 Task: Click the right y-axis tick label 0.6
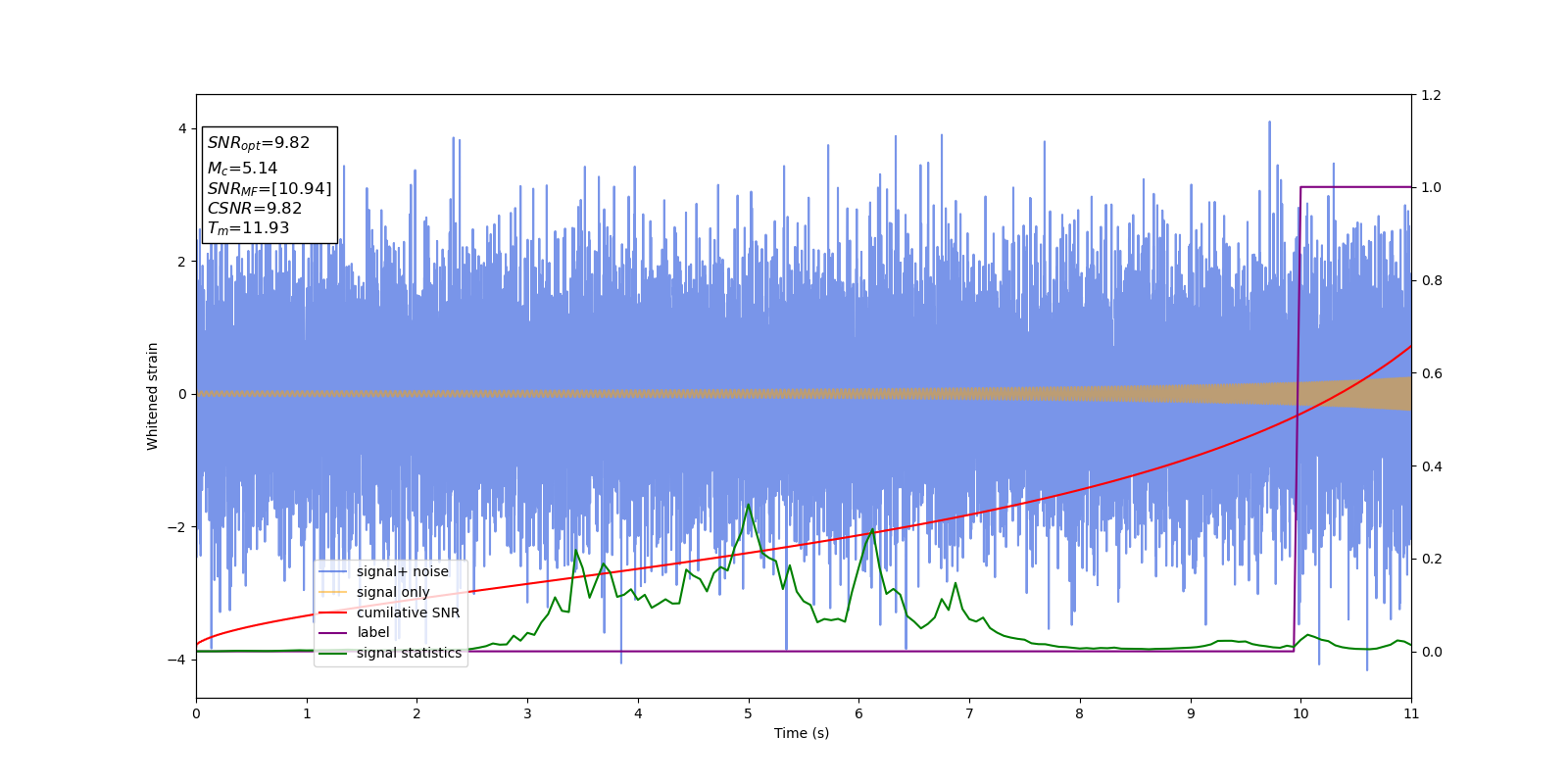click(1432, 373)
